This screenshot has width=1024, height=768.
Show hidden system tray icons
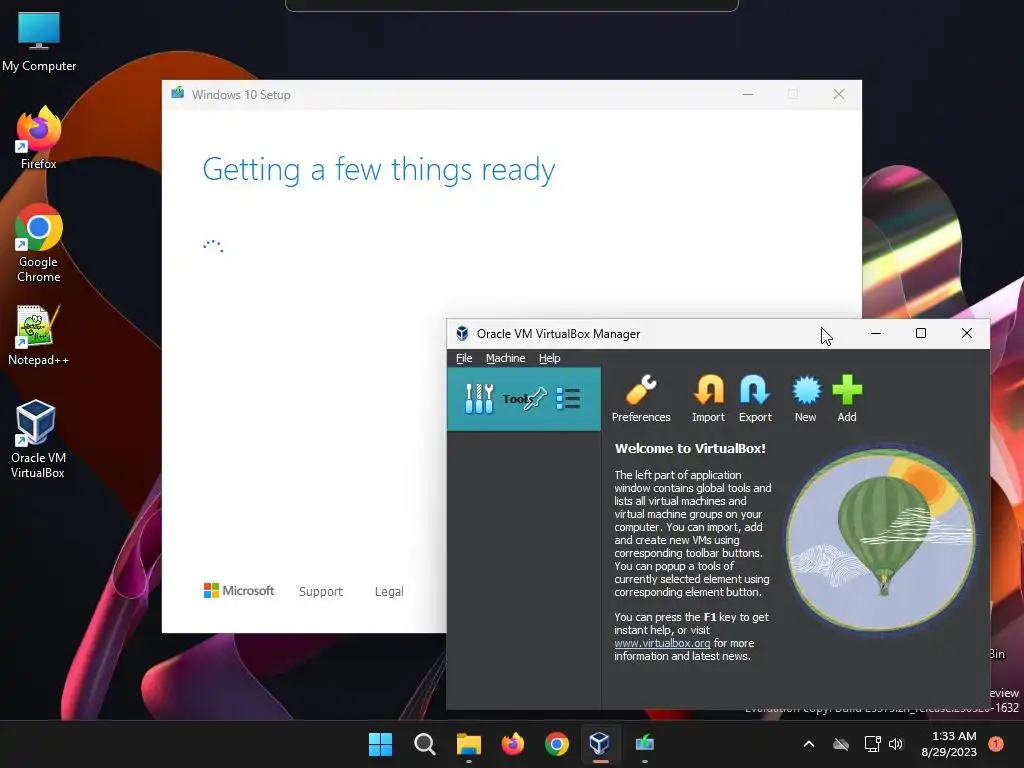click(x=808, y=744)
